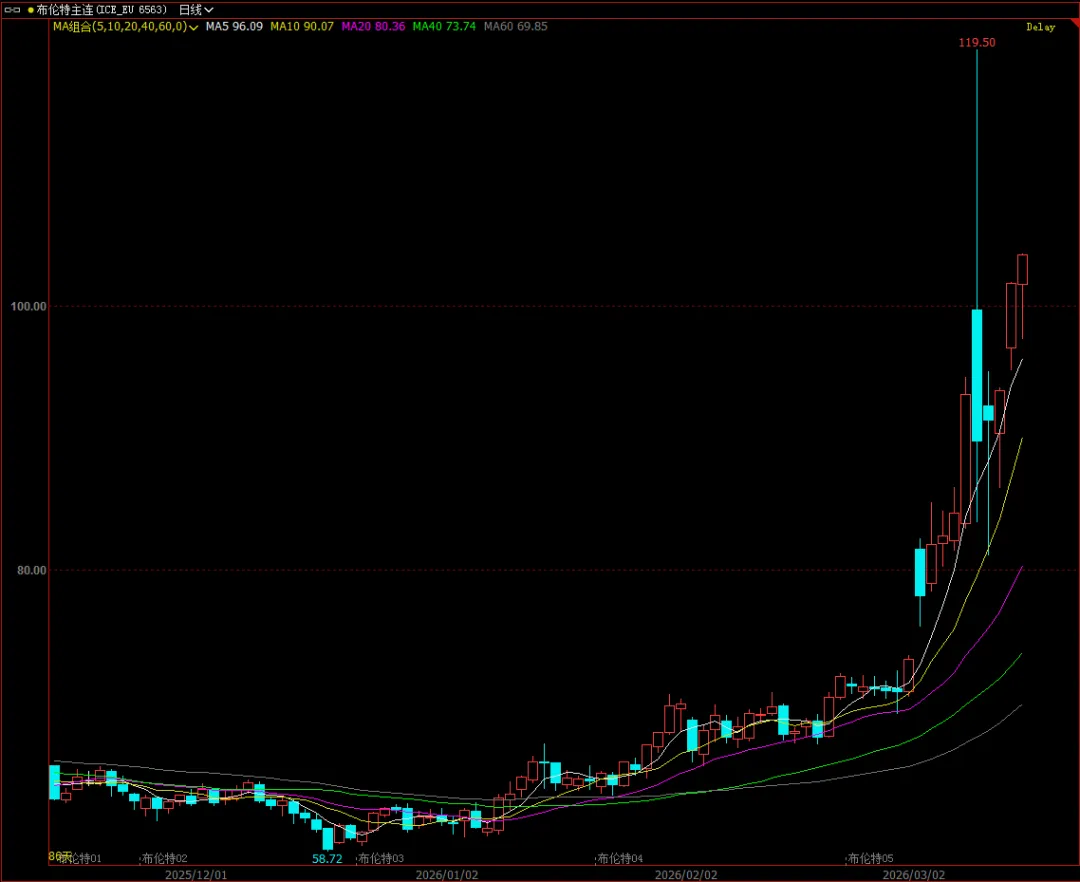Click the red corner marker at top right
Image resolution: width=1080 pixels, height=882 pixels.
point(1075,23)
